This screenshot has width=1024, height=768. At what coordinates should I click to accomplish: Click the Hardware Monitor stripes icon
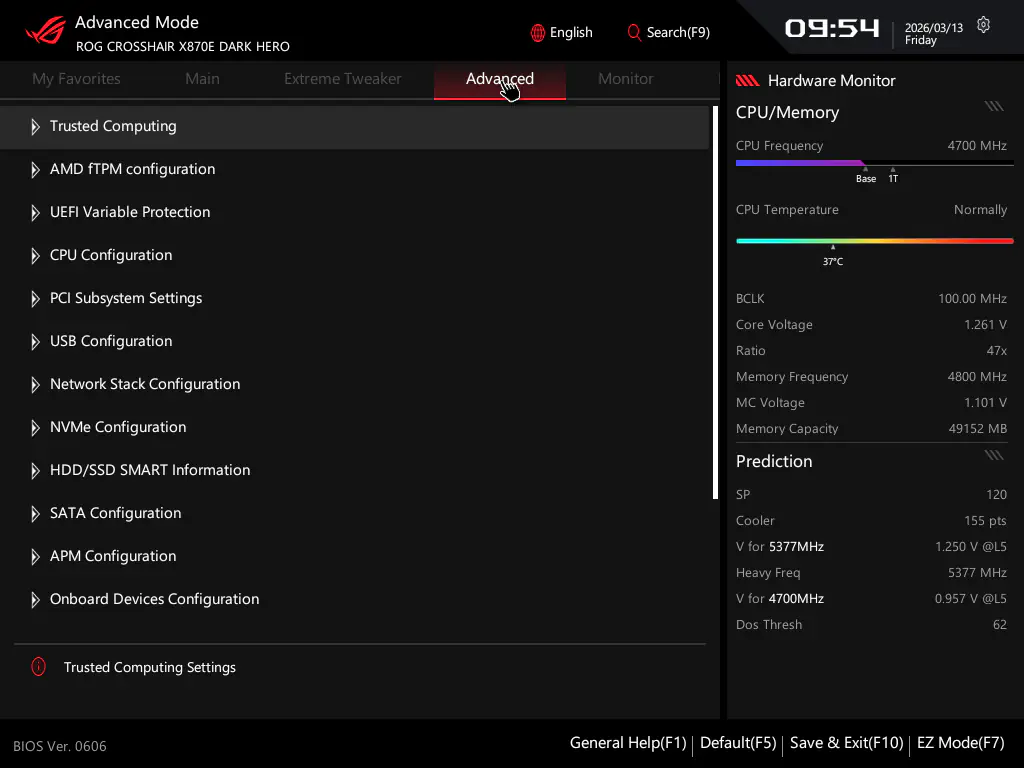(x=747, y=80)
